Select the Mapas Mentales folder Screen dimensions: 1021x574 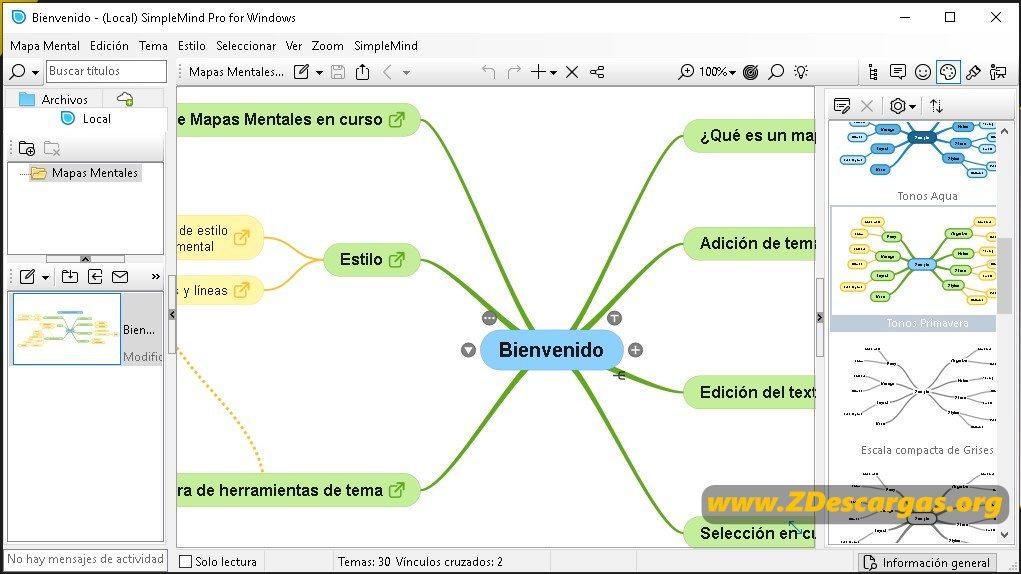(x=85, y=173)
